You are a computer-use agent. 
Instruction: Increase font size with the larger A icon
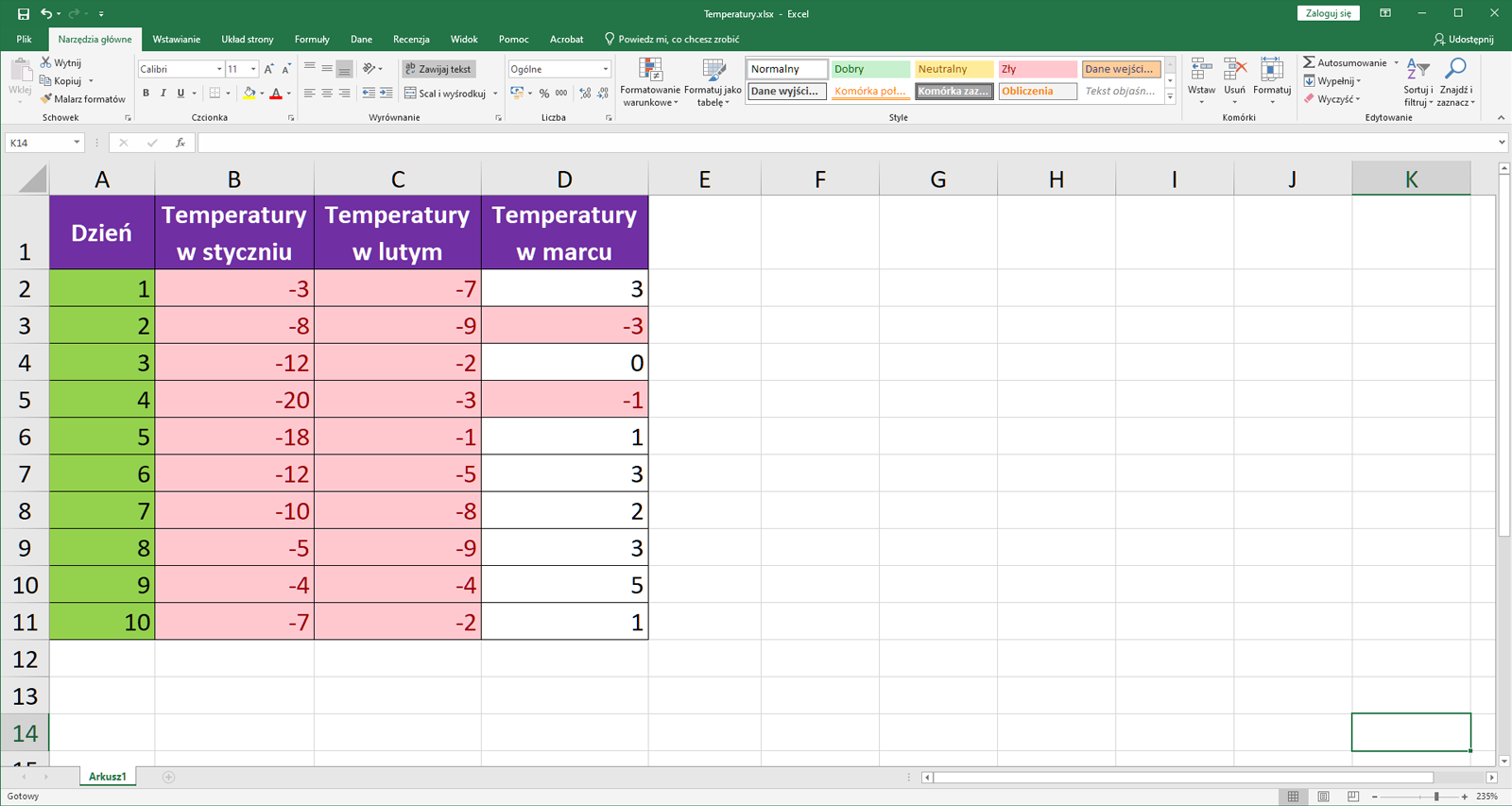269,69
